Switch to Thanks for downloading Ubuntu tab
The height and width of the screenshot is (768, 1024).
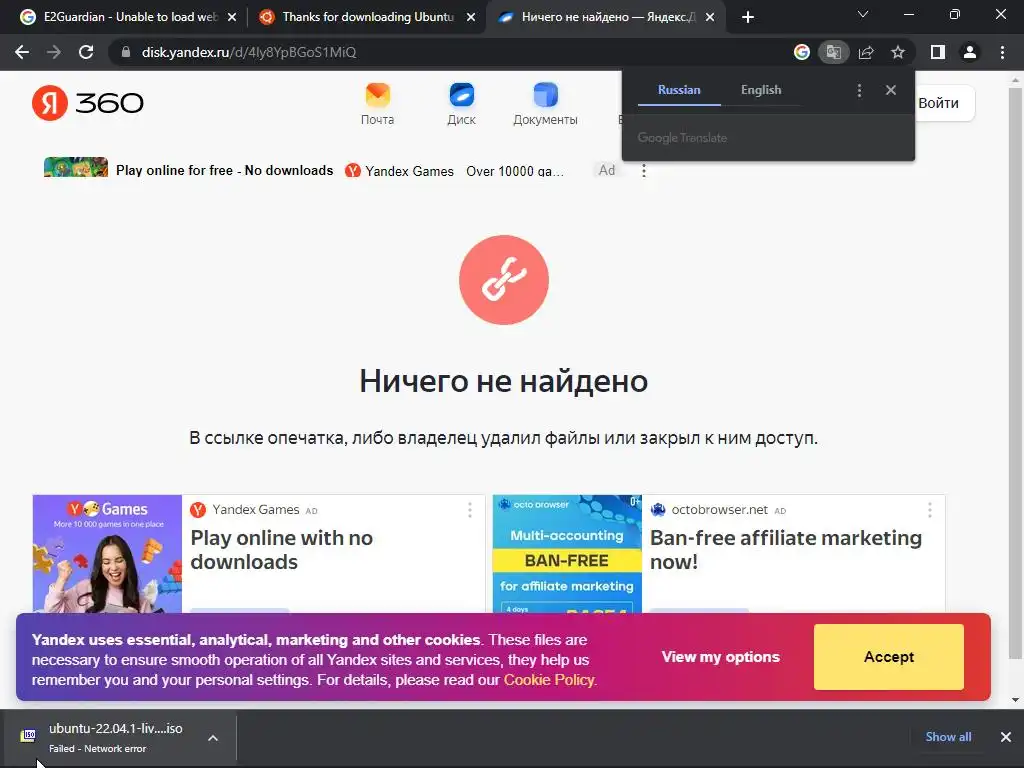[367, 17]
